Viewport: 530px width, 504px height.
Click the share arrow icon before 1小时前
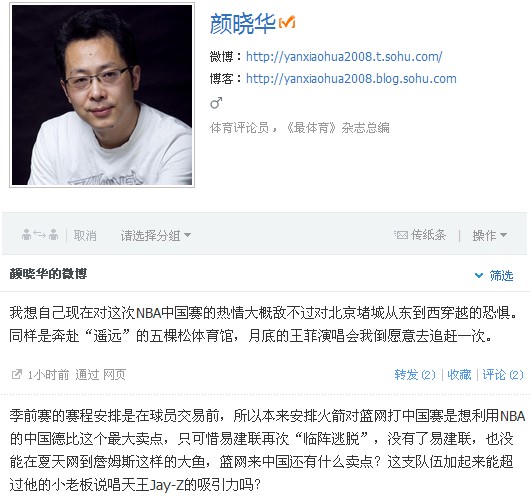point(17,374)
